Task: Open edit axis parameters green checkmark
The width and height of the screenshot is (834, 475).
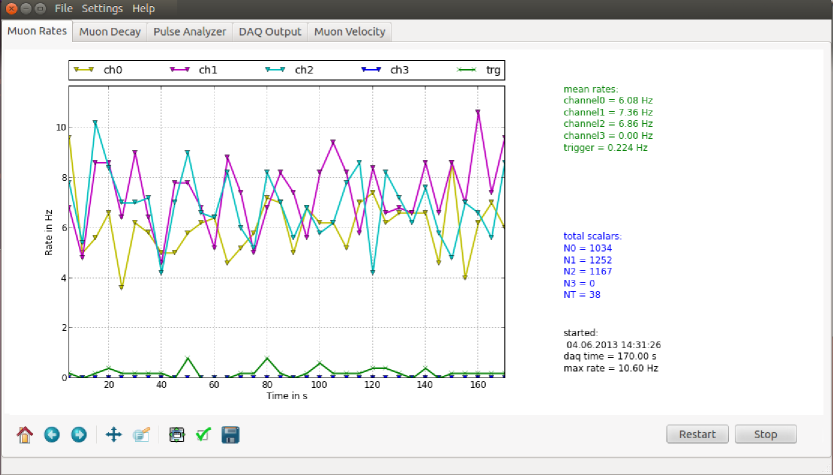Action: tap(203, 435)
